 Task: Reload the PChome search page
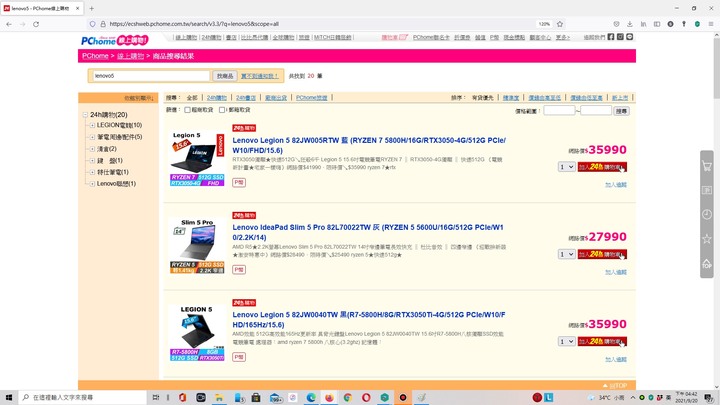[36, 24]
